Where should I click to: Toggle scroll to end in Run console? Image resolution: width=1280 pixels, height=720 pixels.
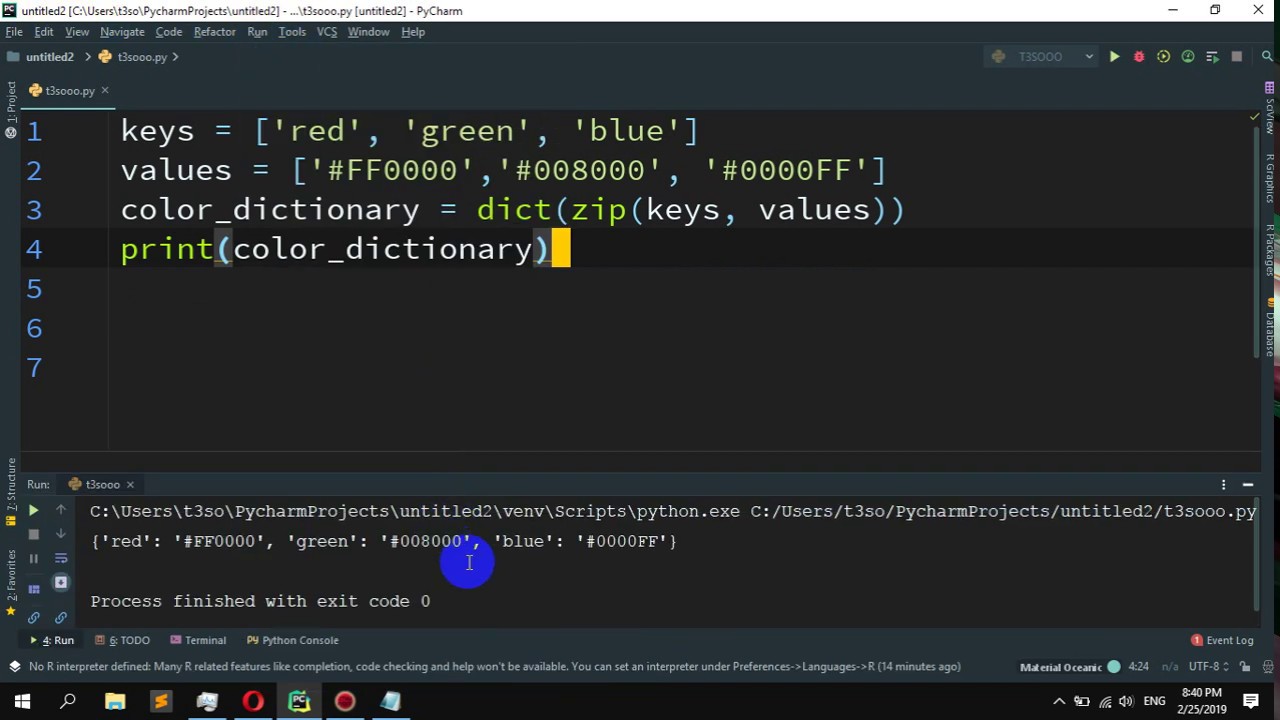point(60,583)
